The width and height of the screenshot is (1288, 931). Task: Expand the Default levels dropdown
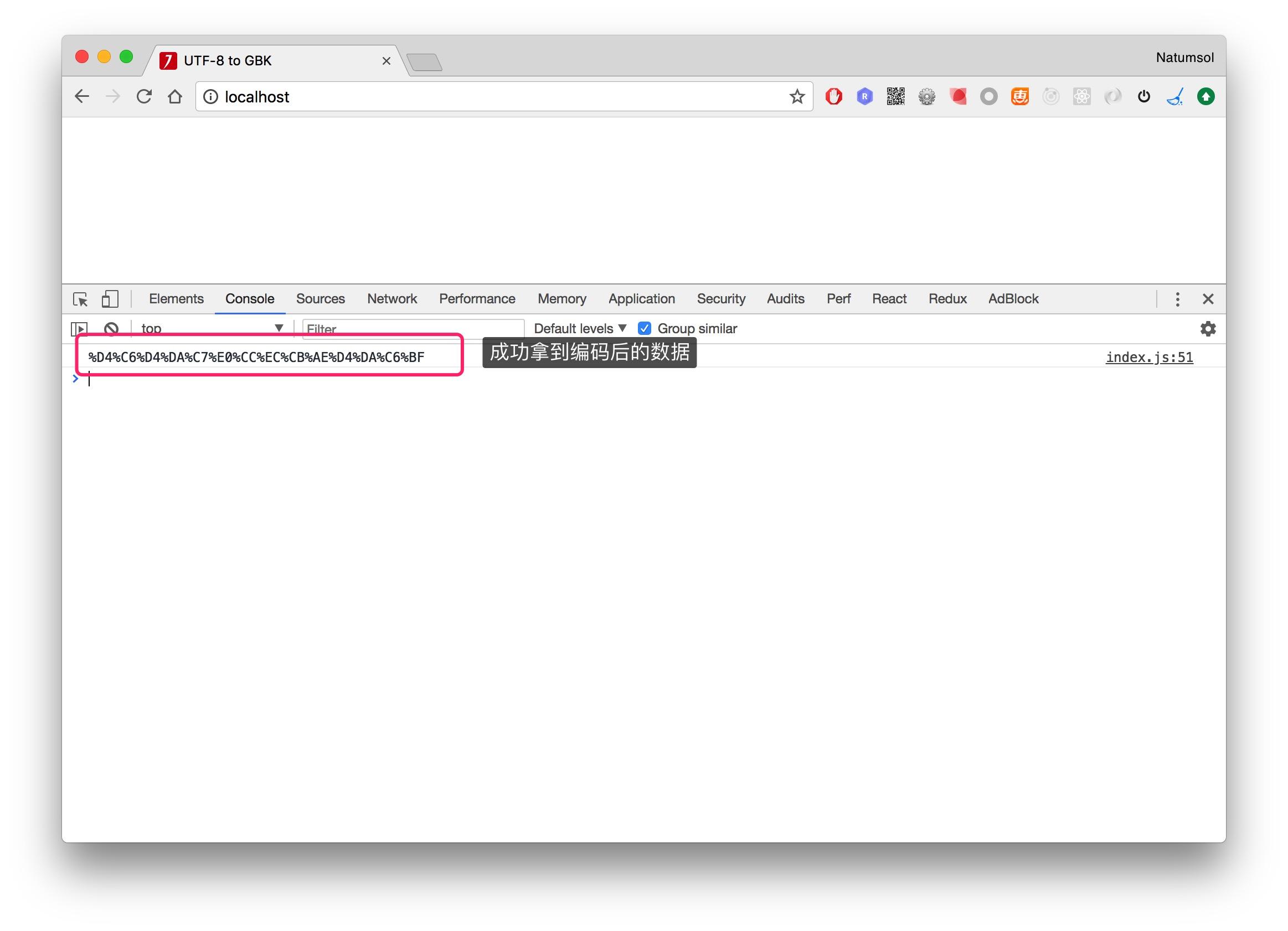click(579, 329)
